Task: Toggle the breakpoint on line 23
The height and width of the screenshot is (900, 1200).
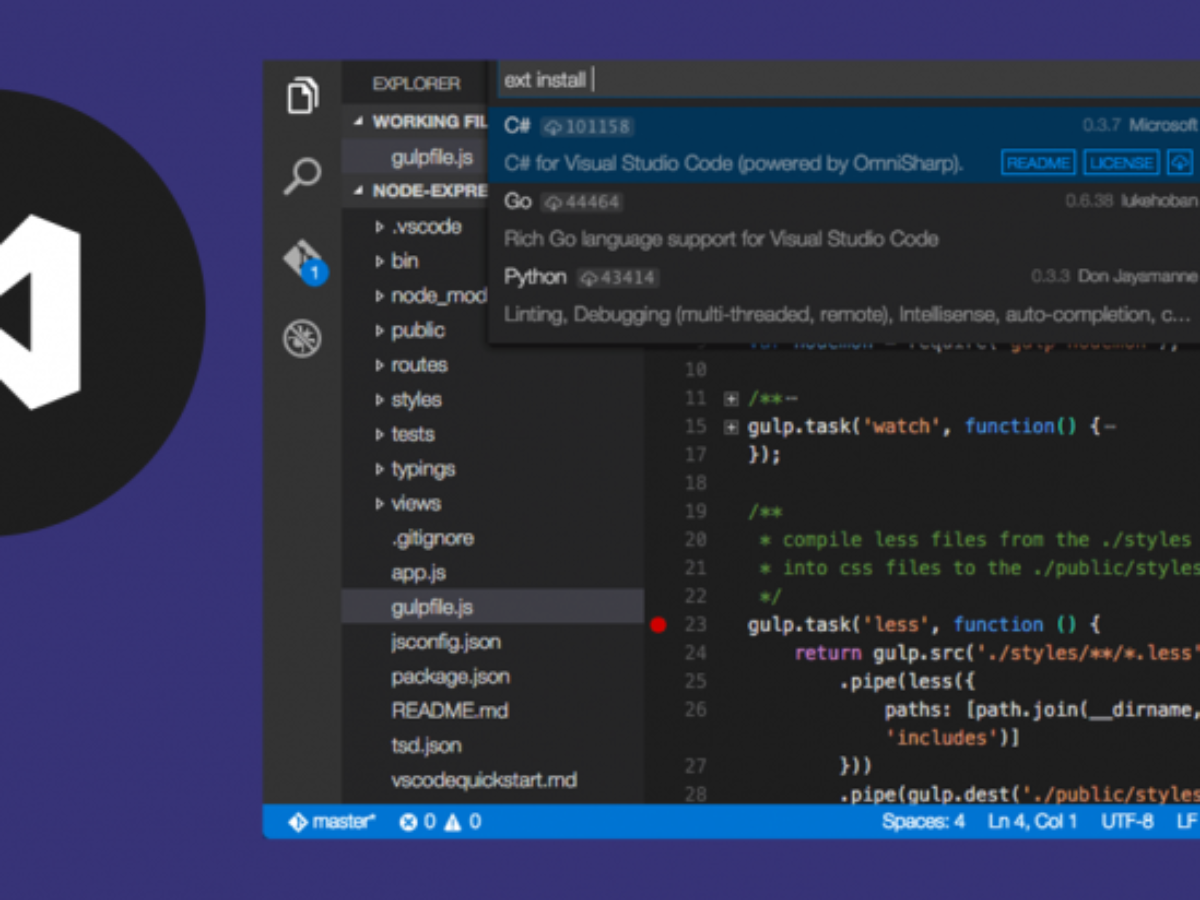Action: [x=658, y=625]
